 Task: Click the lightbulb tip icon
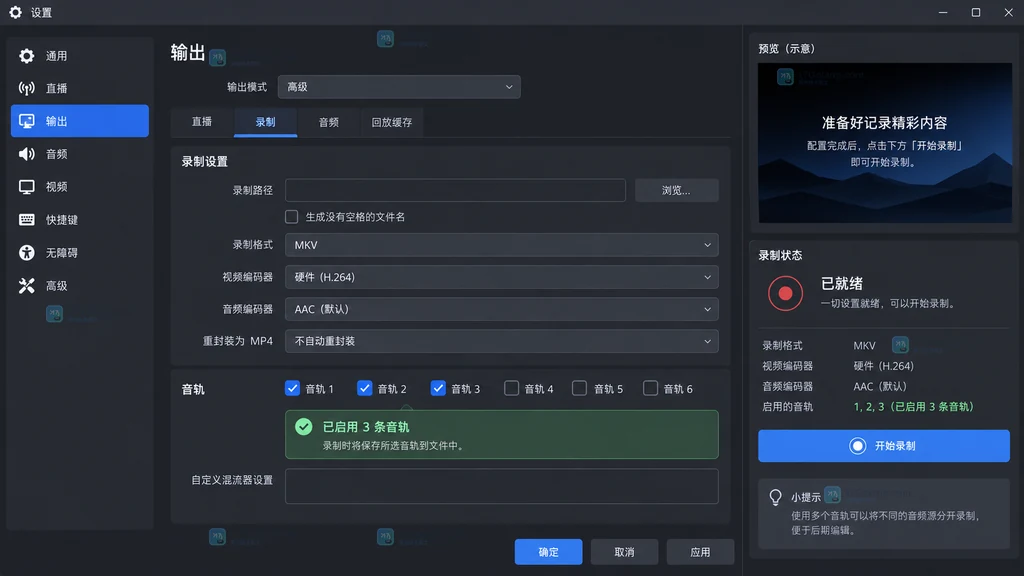(x=775, y=497)
